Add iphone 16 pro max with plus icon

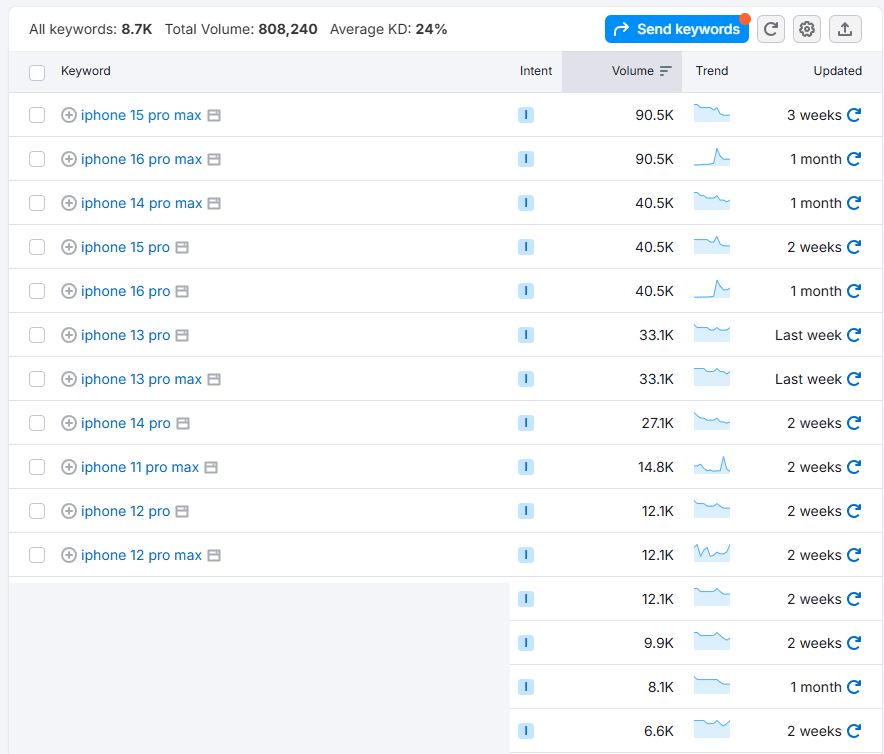point(69,159)
